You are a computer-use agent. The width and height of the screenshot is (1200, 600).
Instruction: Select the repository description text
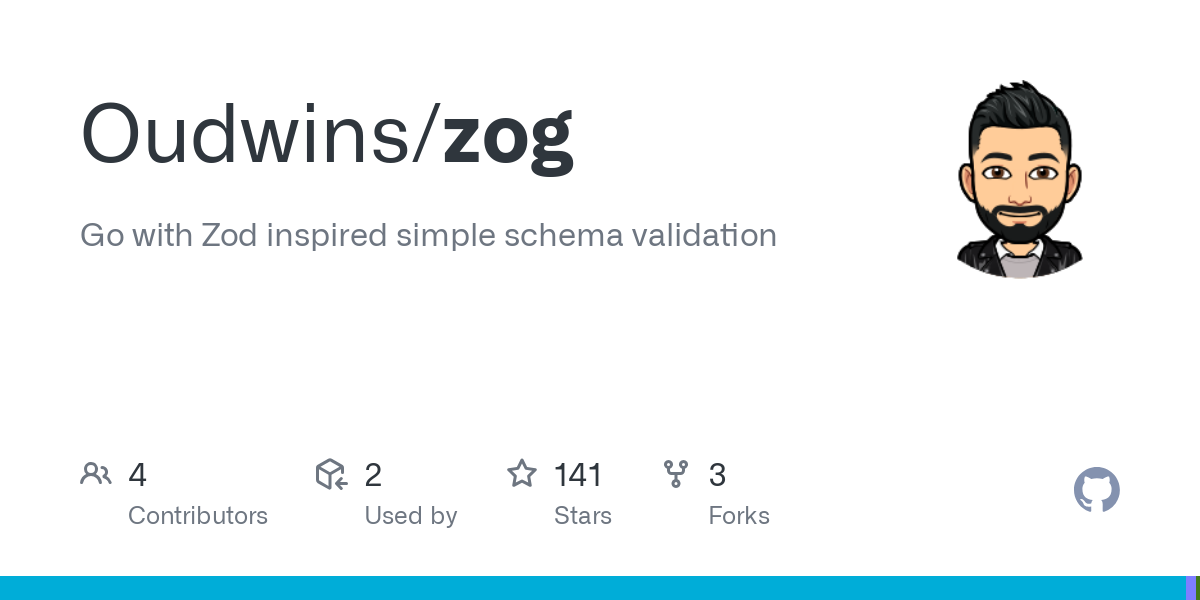tap(428, 235)
